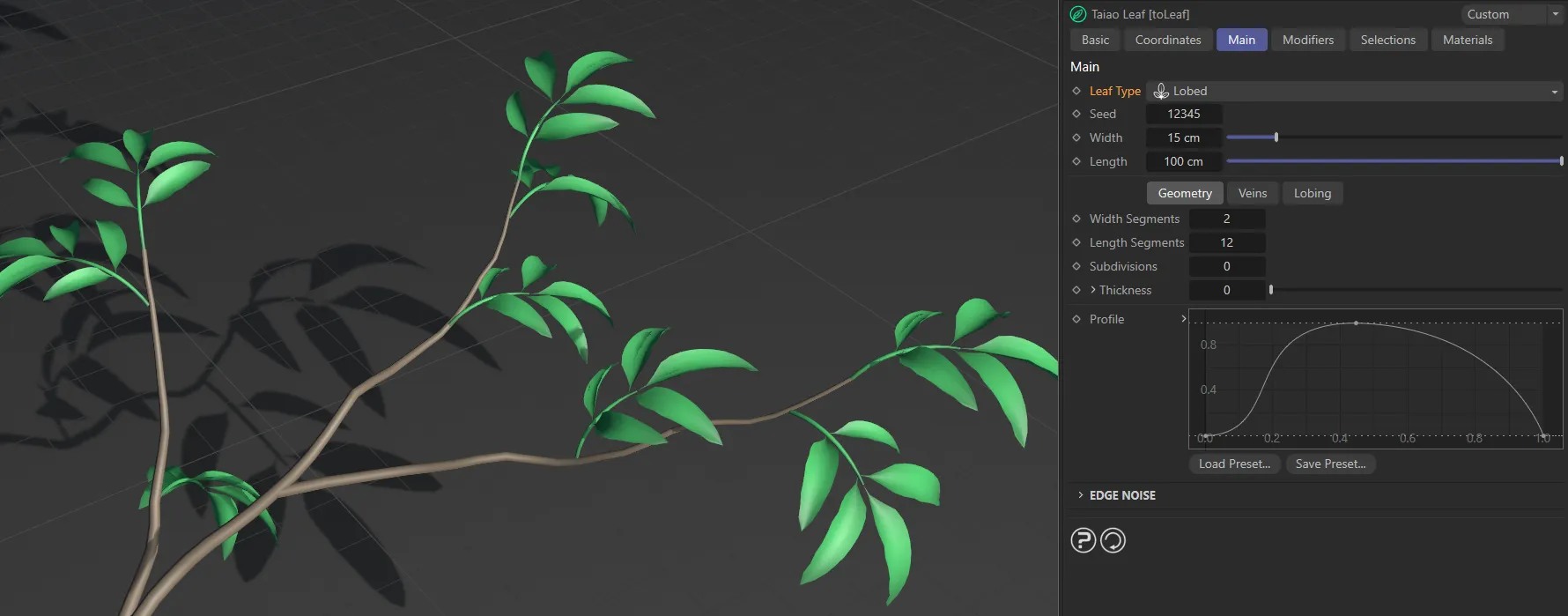Click the Lobed leaf type icon
The image size is (1568, 616).
point(1161,91)
